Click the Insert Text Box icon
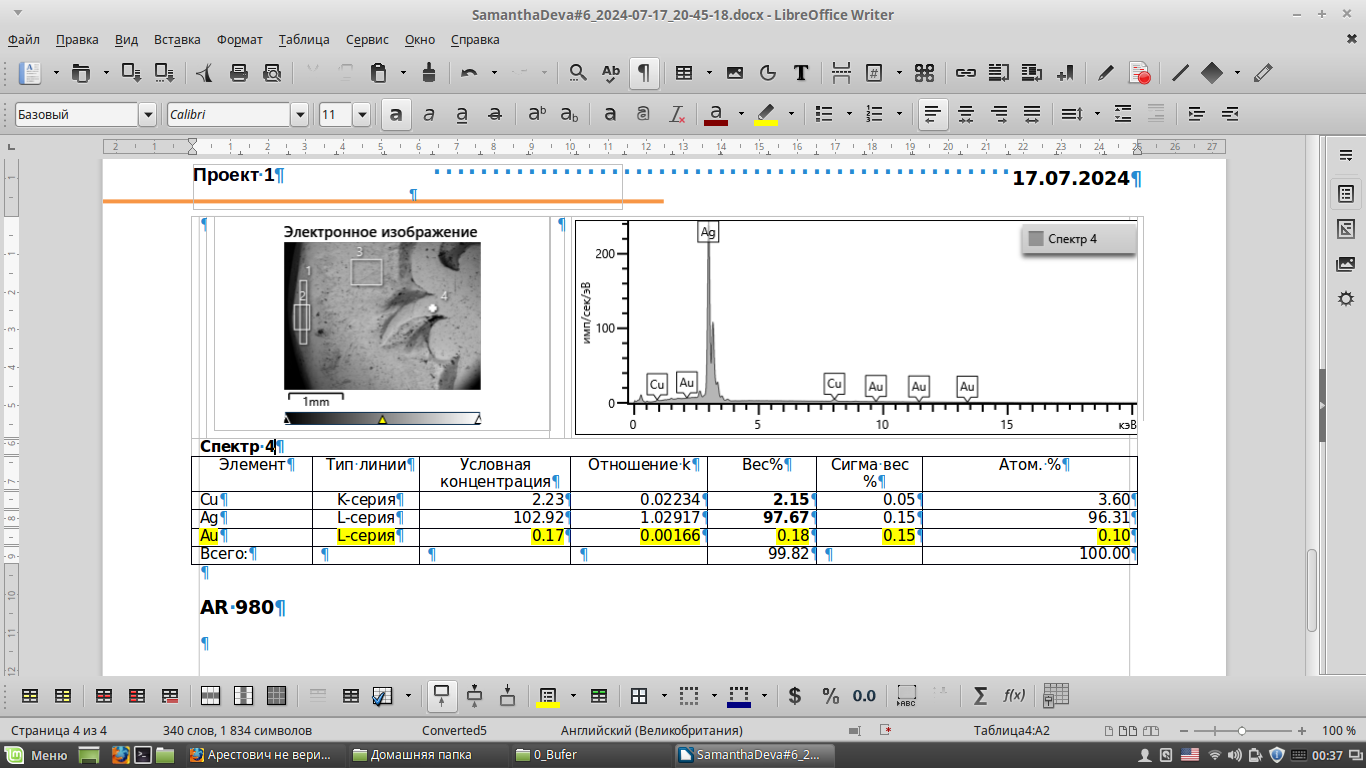 801,73
